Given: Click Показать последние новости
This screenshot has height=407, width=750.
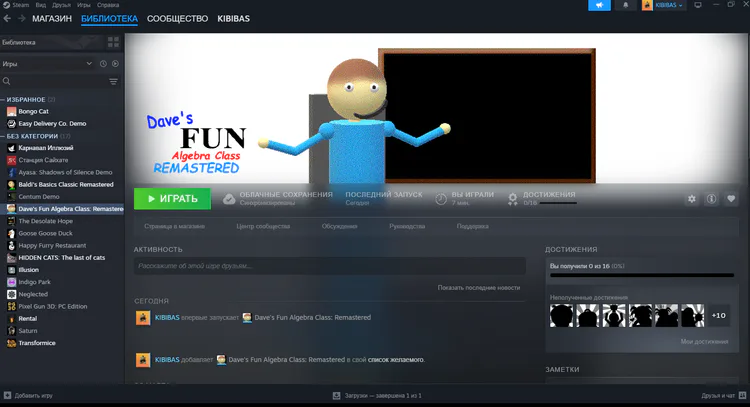Looking at the screenshot, I should click(479, 287).
